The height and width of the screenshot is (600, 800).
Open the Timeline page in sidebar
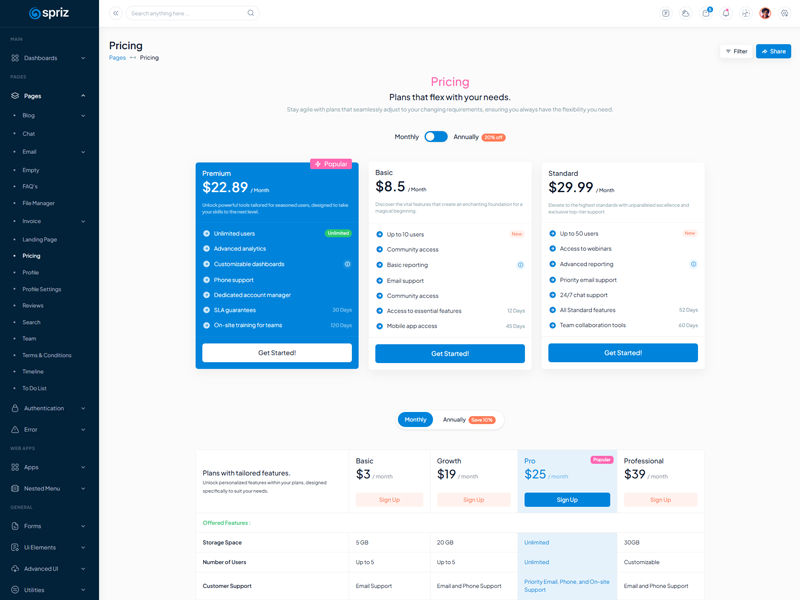33,371
